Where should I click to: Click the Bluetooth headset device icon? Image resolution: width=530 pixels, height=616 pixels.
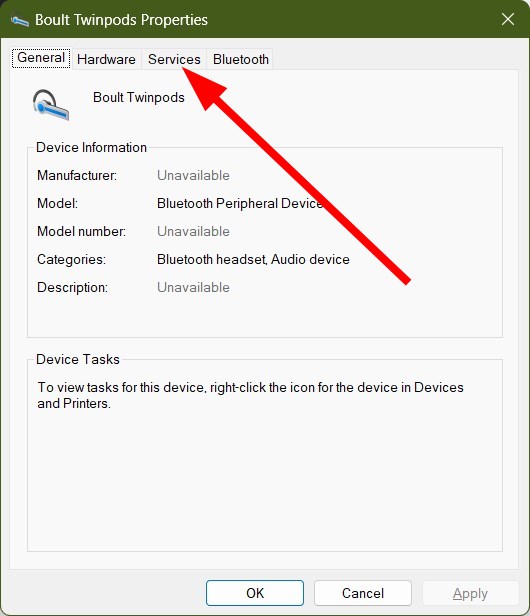51,105
